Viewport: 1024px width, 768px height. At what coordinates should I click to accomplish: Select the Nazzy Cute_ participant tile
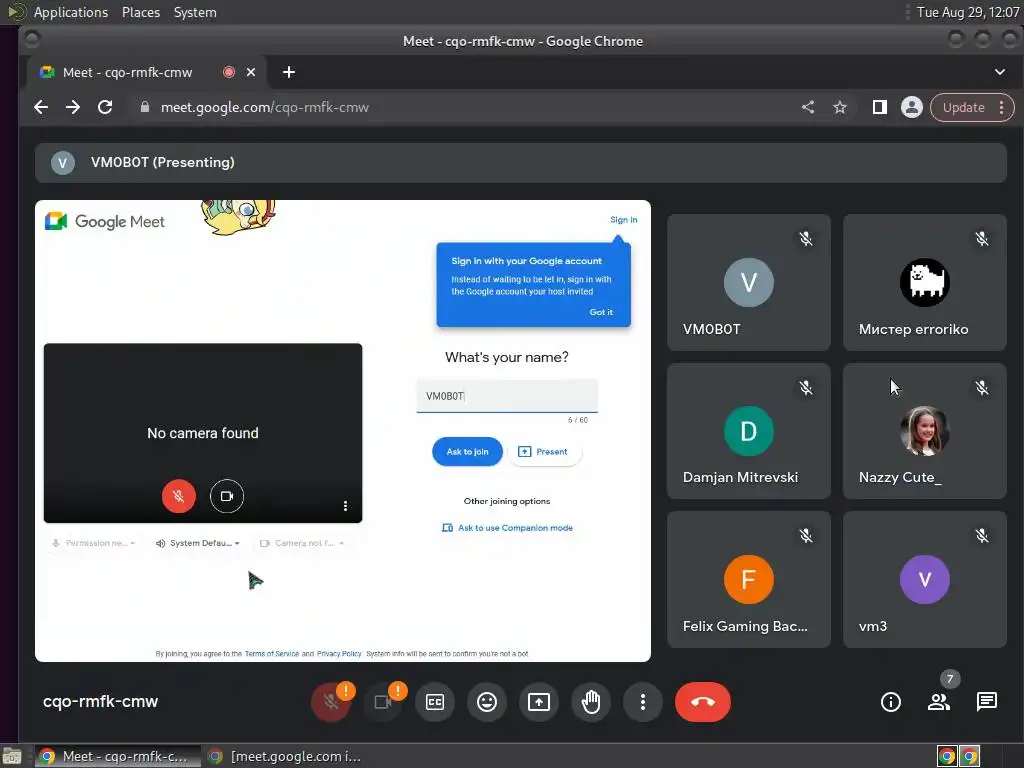pos(925,431)
